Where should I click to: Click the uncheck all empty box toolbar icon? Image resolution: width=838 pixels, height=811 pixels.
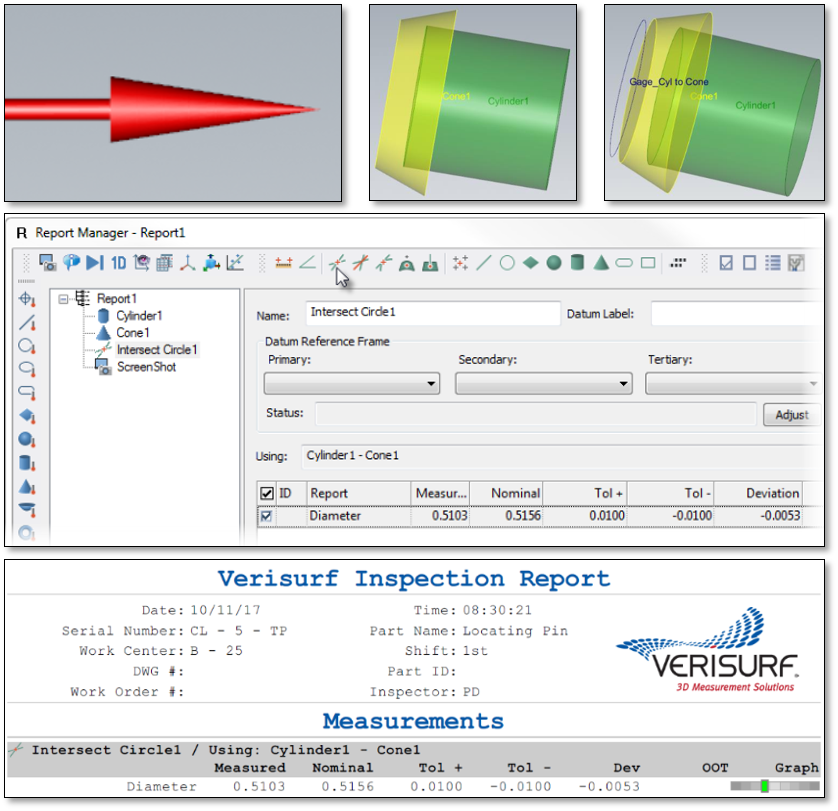pos(749,262)
